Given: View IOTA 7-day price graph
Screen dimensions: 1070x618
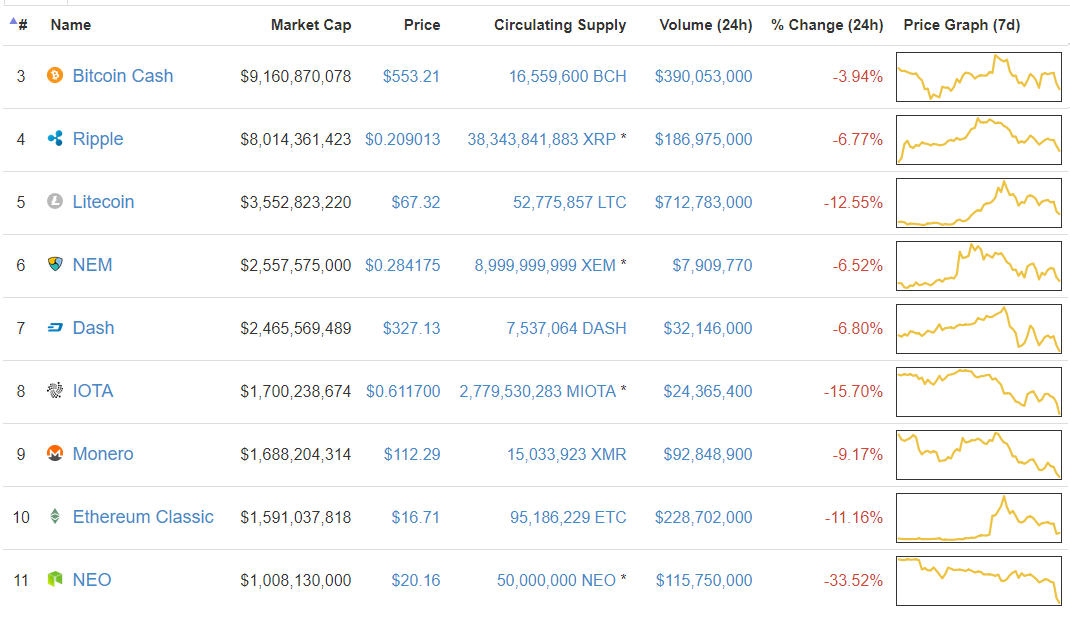Looking at the screenshot, I should tap(979, 391).
